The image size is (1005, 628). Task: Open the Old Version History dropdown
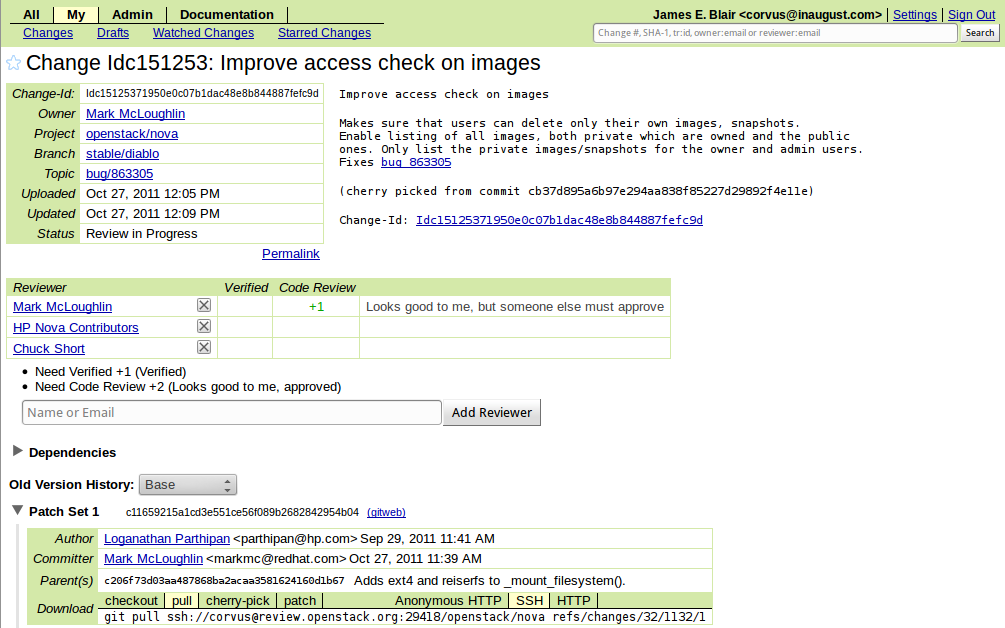[188, 485]
